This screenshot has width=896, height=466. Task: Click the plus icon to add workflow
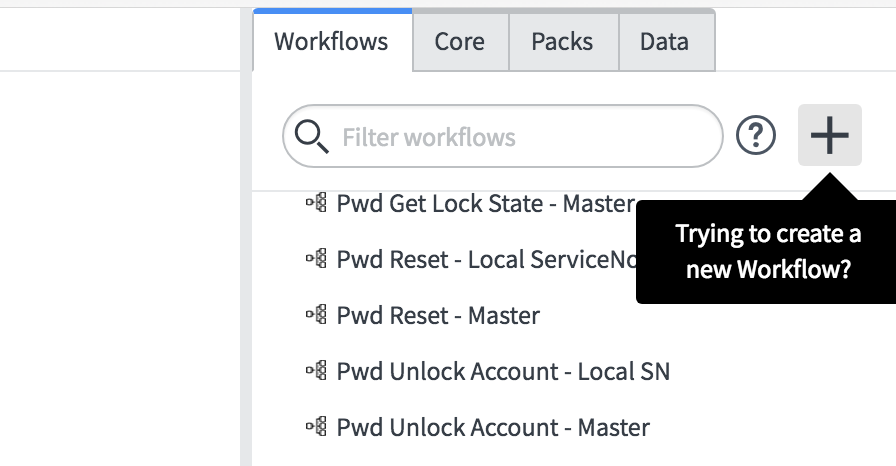pos(830,135)
